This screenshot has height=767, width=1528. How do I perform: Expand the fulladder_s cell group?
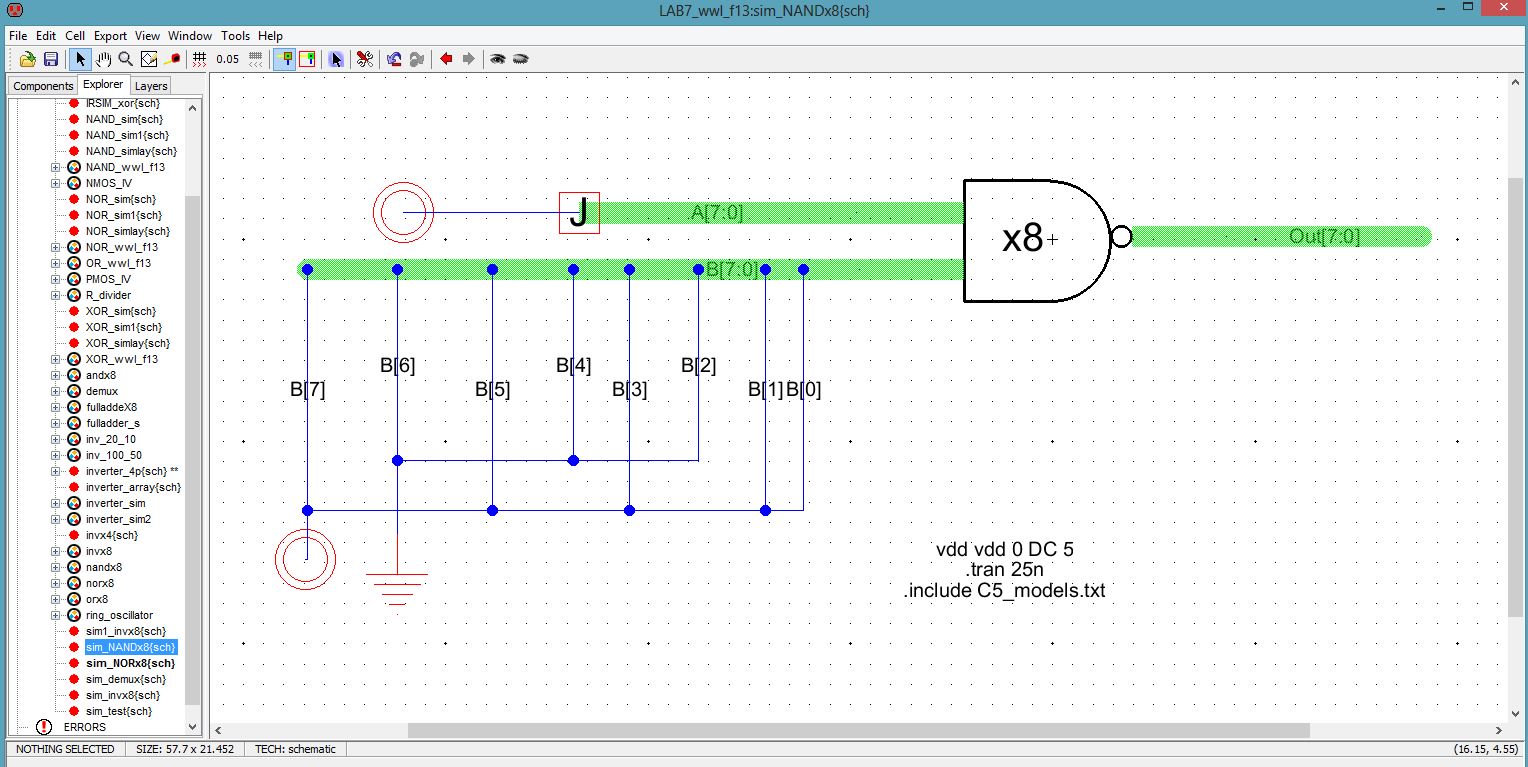[x=56, y=423]
